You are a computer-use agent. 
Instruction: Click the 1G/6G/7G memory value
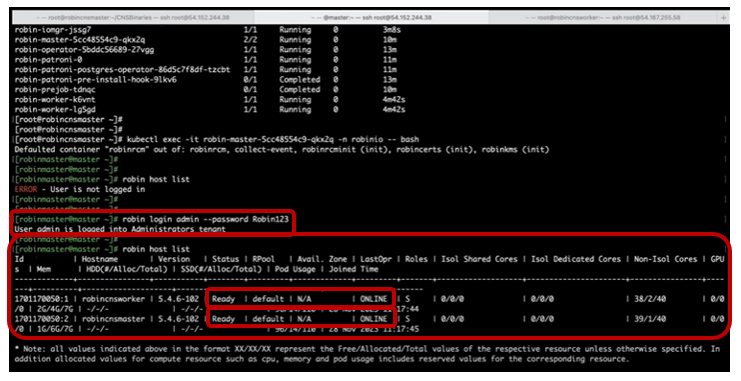[x=55, y=329]
